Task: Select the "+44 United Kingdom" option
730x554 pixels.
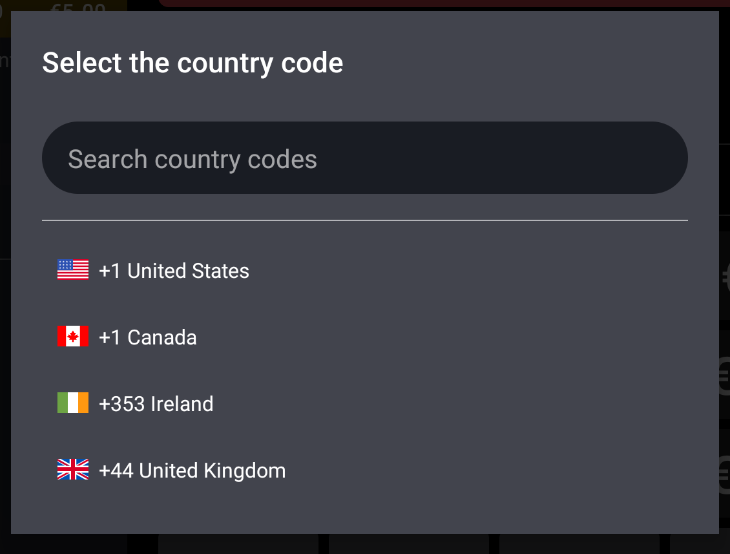Action: (192, 471)
